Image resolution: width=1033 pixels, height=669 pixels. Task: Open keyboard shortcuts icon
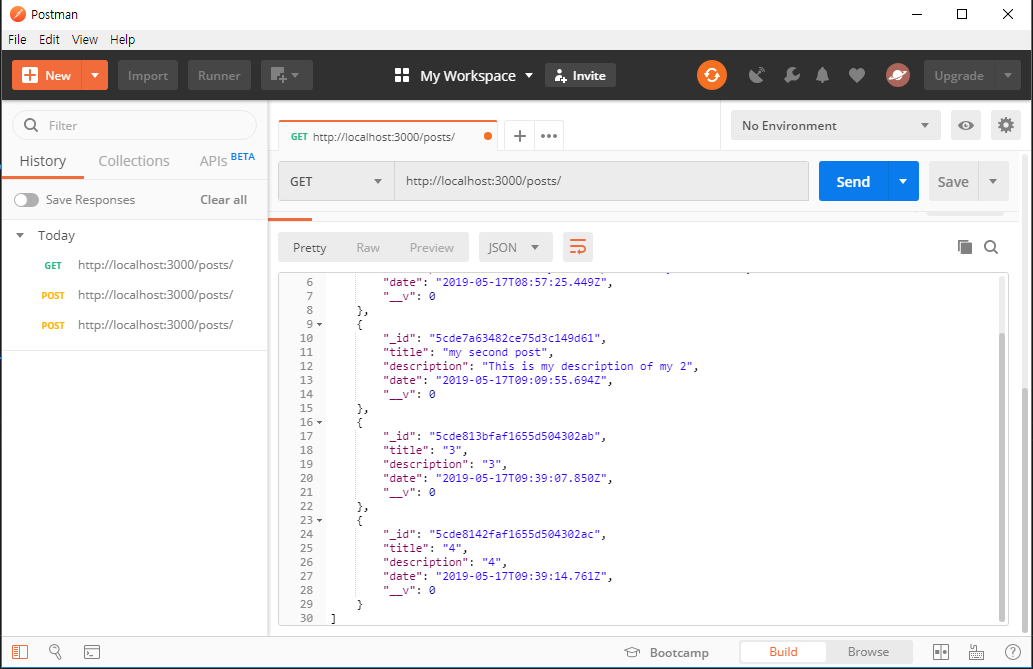(x=976, y=653)
